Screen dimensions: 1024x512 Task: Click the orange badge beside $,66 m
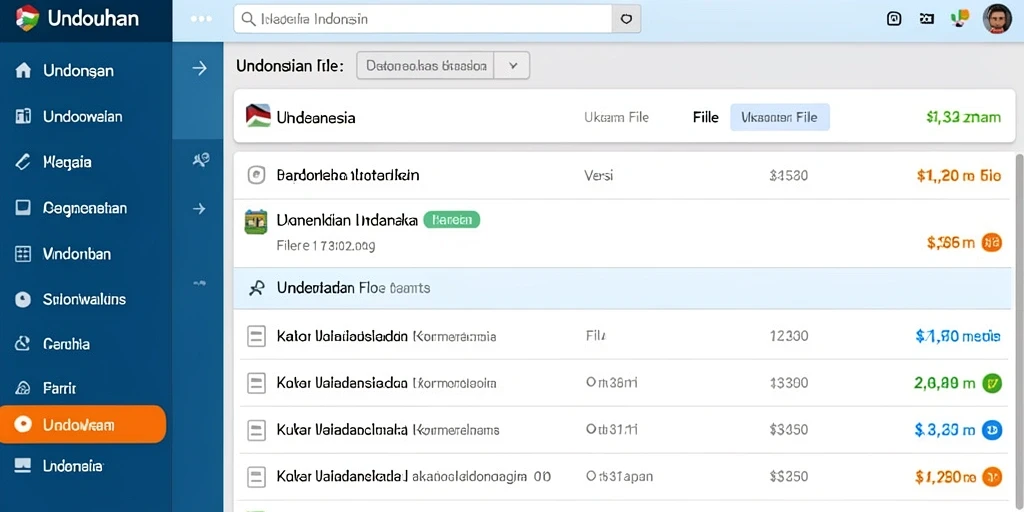tap(991, 243)
